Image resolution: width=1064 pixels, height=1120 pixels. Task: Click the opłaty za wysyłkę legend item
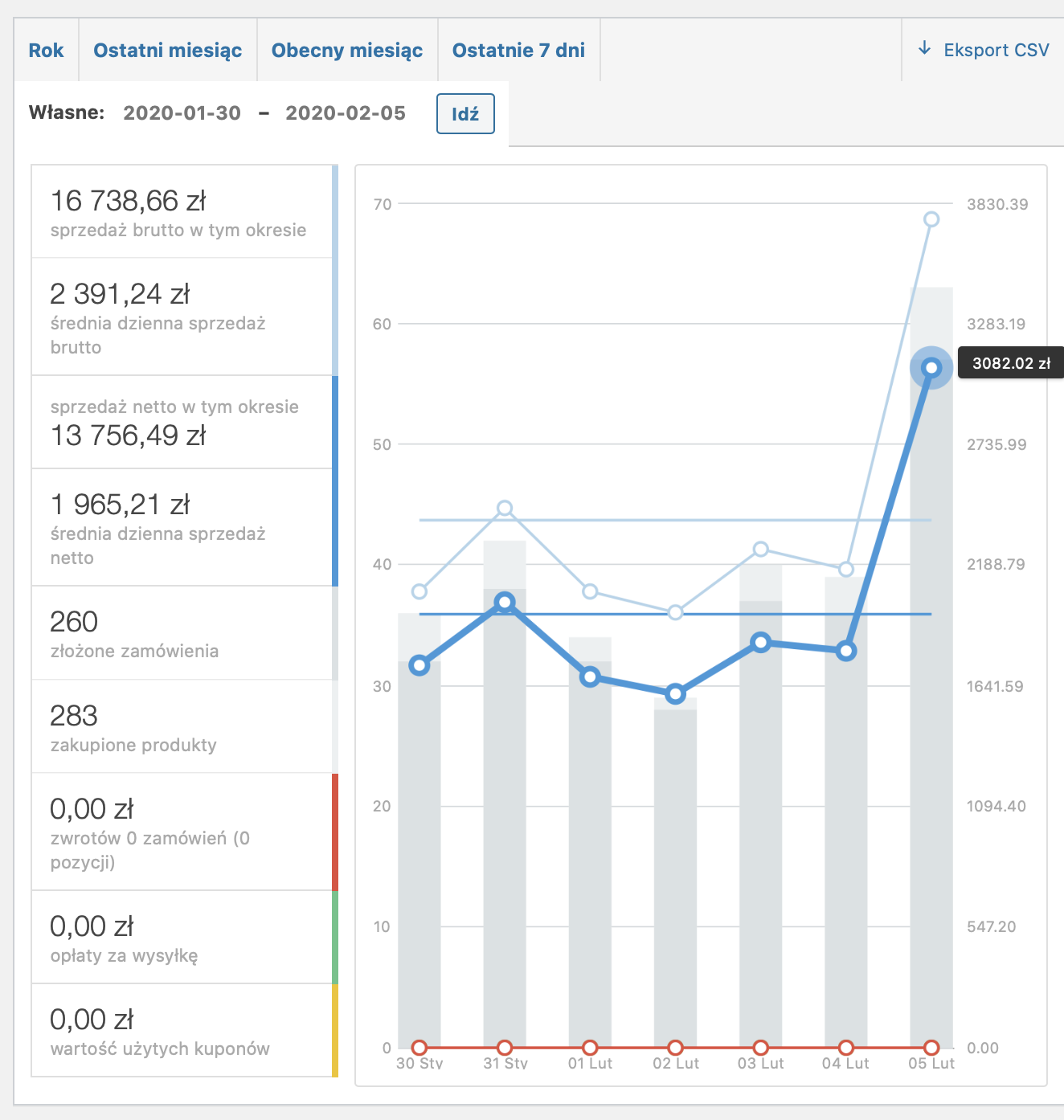tap(182, 938)
